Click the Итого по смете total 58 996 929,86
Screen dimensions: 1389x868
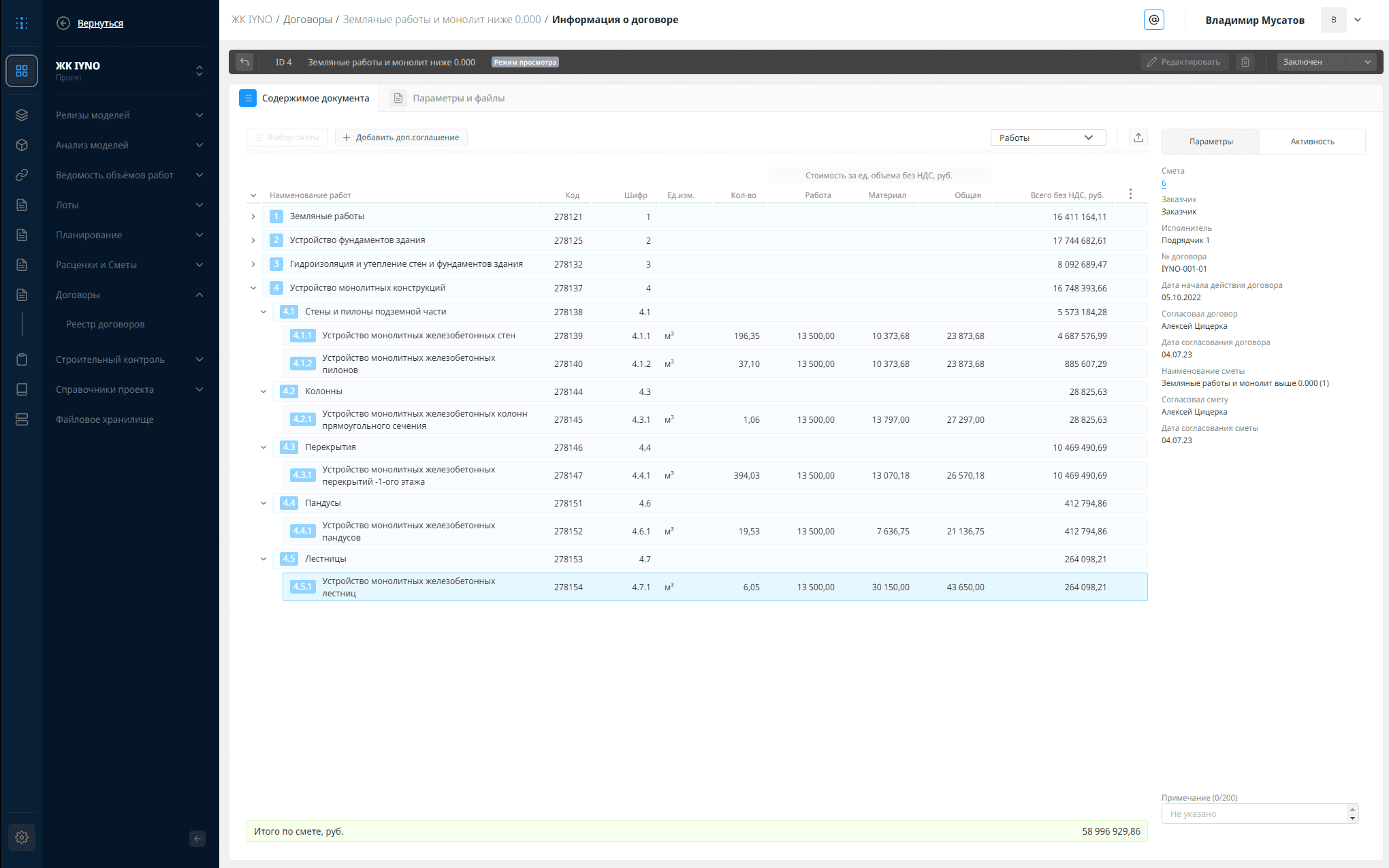point(1111,831)
